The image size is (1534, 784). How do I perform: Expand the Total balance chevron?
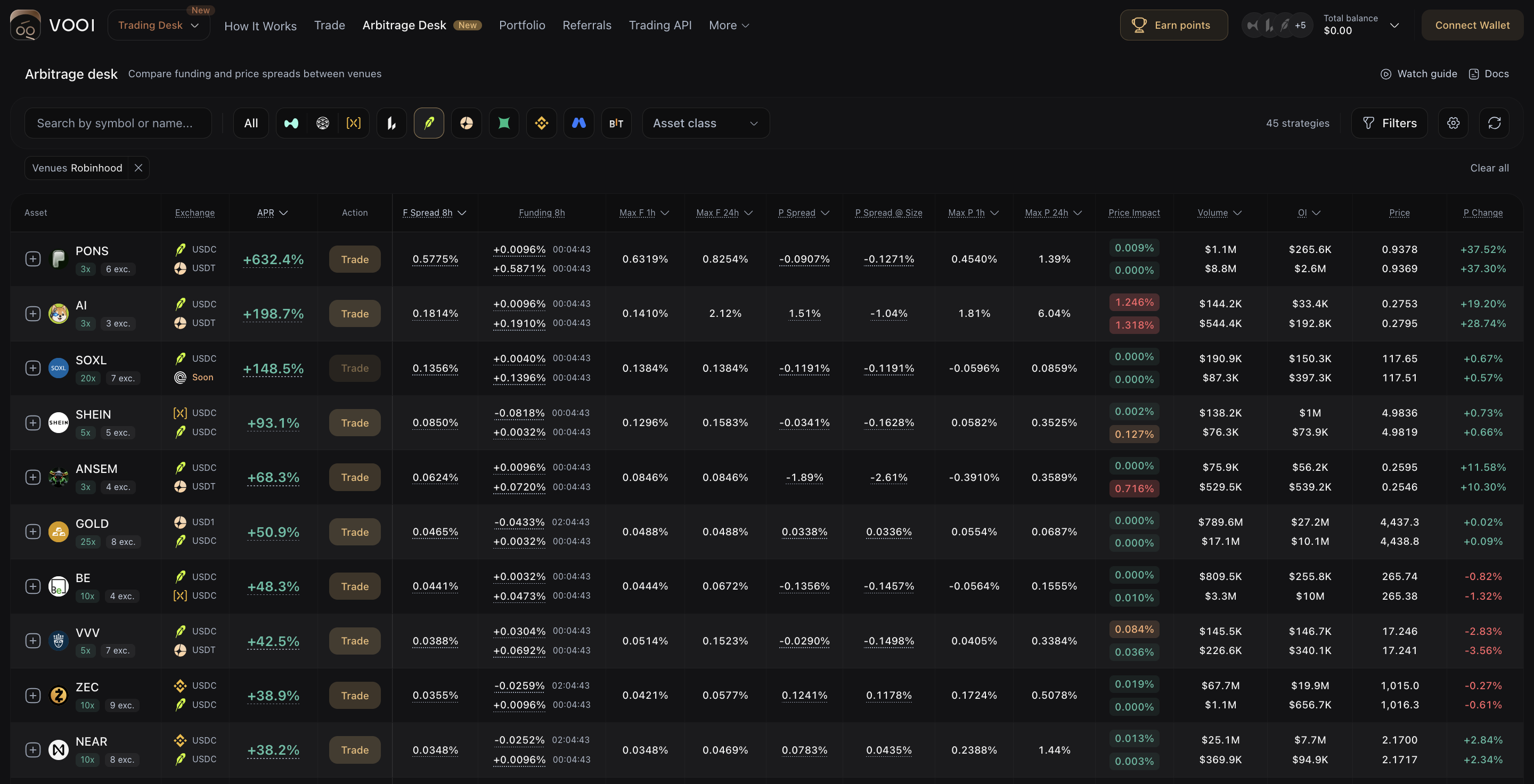coord(1394,25)
